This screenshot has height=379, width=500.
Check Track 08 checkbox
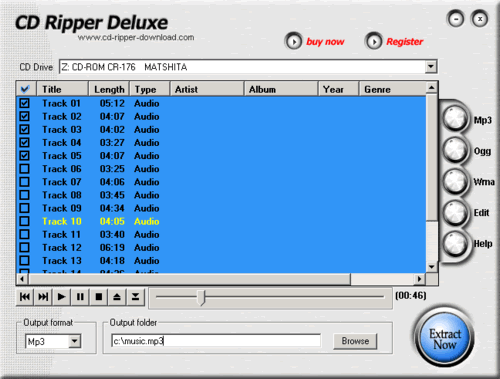(24, 195)
